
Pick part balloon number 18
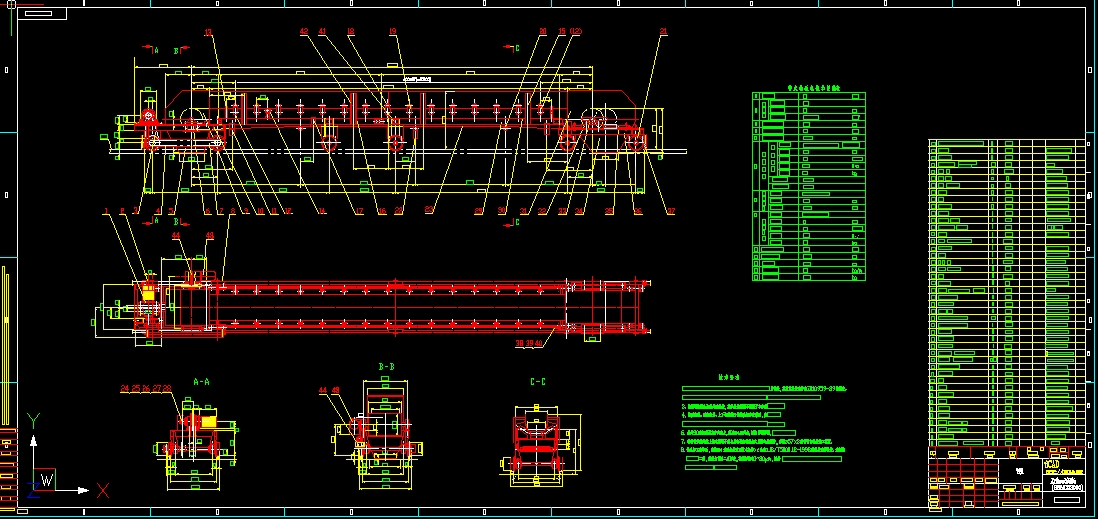[350, 32]
